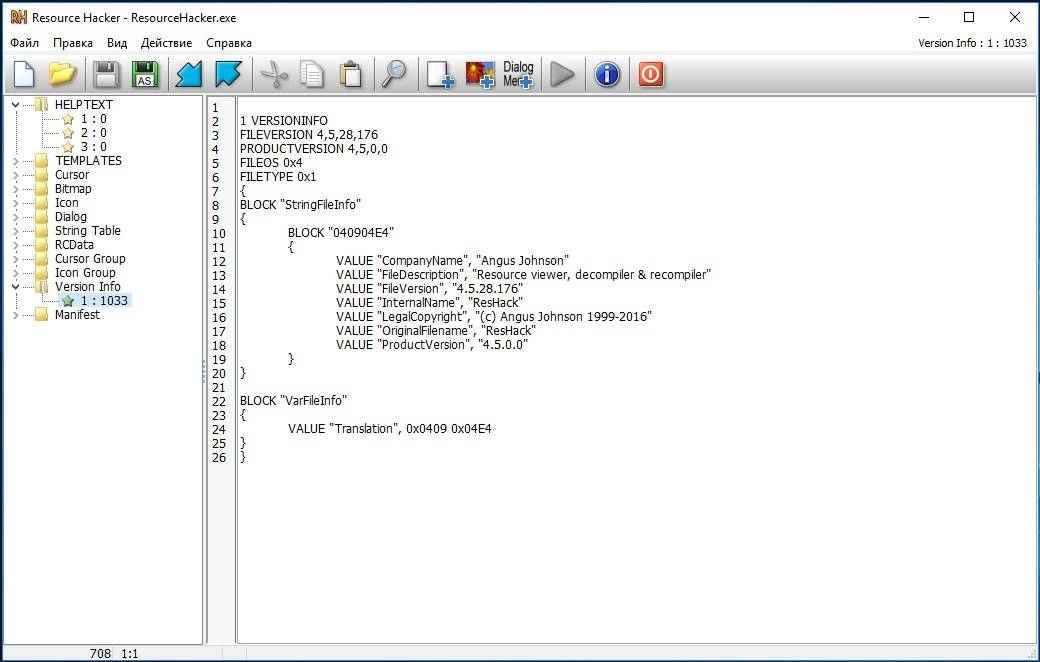Click the red power exit icon

[650, 74]
